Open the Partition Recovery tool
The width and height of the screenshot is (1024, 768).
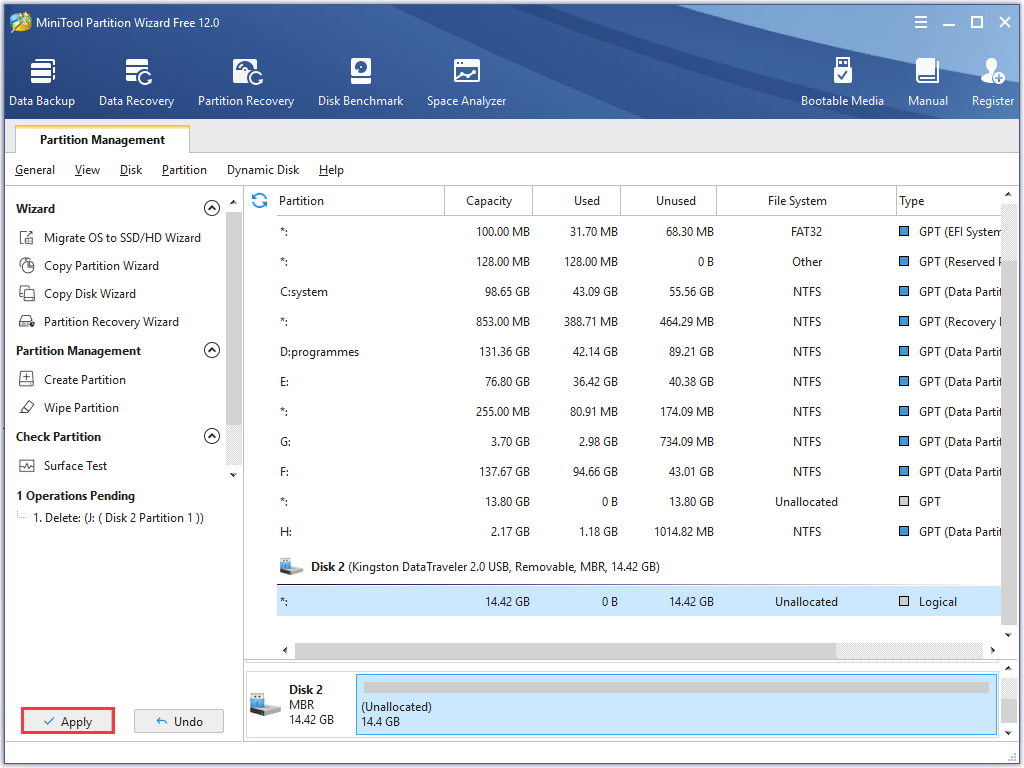[x=246, y=83]
